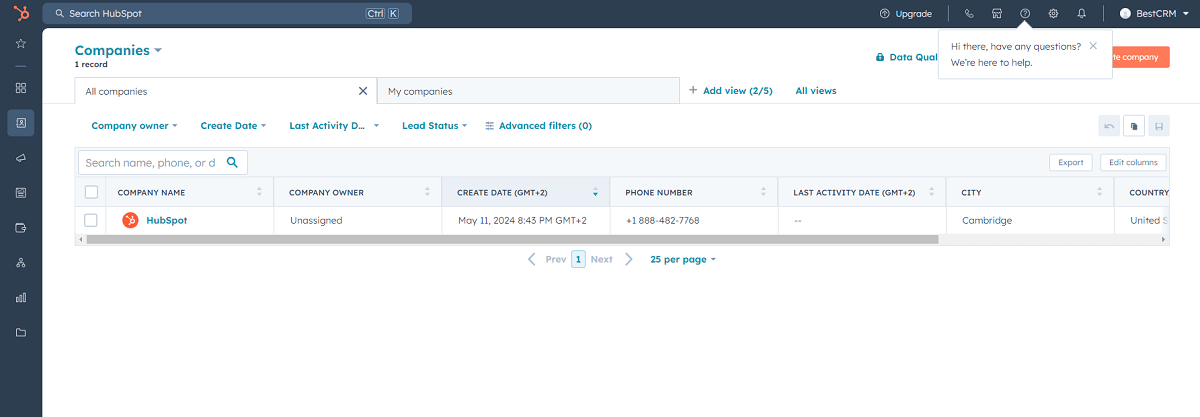Open the Marketplace storefront icon
The width and height of the screenshot is (1200, 417).
[997, 14]
